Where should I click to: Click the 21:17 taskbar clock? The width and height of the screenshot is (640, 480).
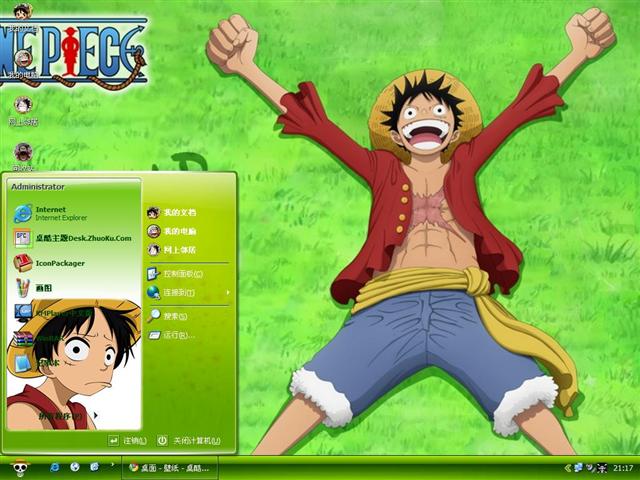(623, 468)
